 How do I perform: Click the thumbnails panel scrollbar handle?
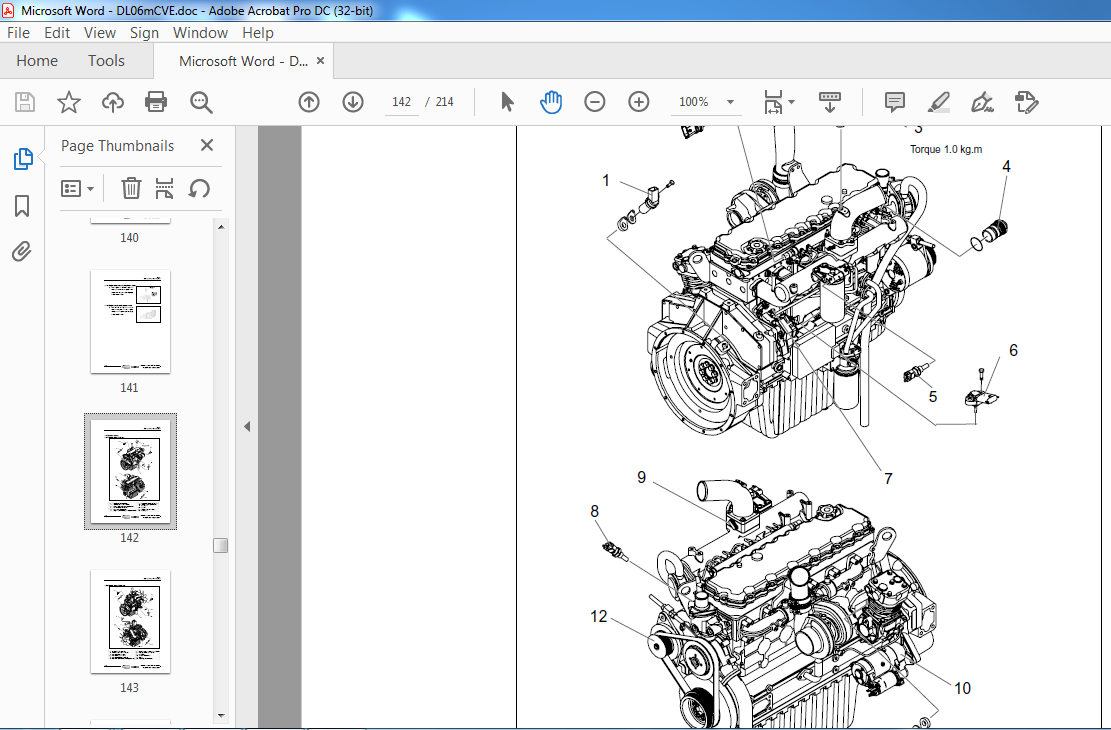(221, 545)
